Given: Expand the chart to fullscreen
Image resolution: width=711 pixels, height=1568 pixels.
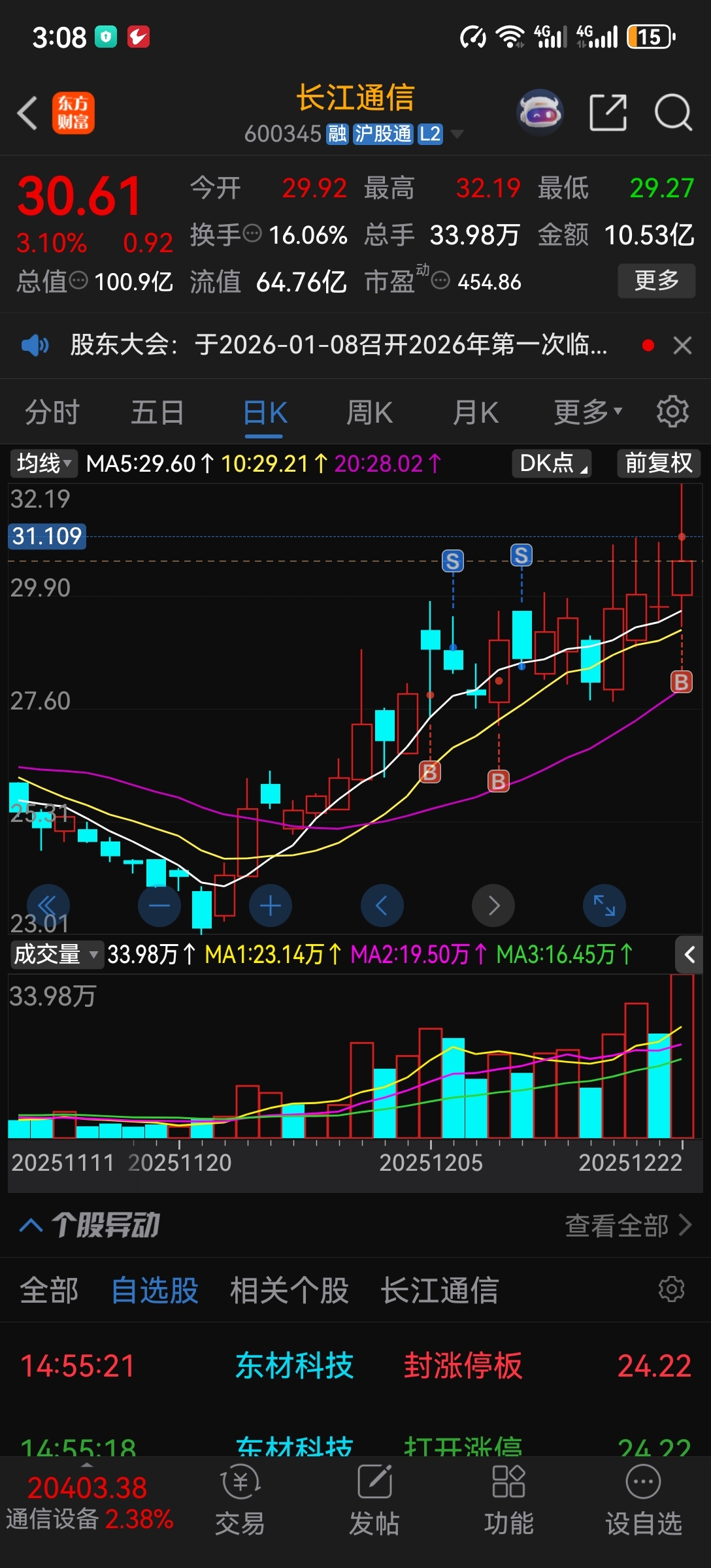Looking at the screenshot, I should [x=604, y=906].
